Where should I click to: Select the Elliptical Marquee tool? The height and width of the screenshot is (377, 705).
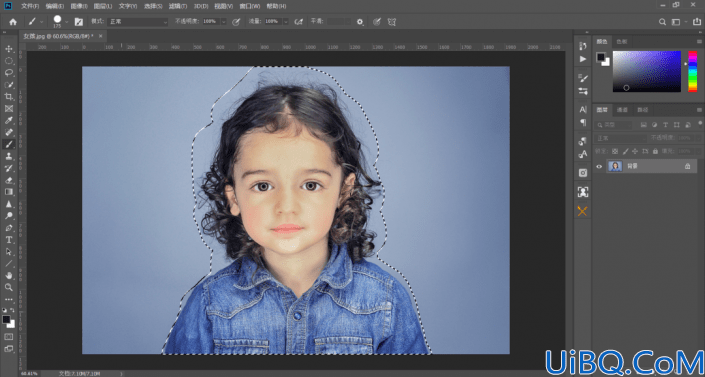[x=9, y=61]
